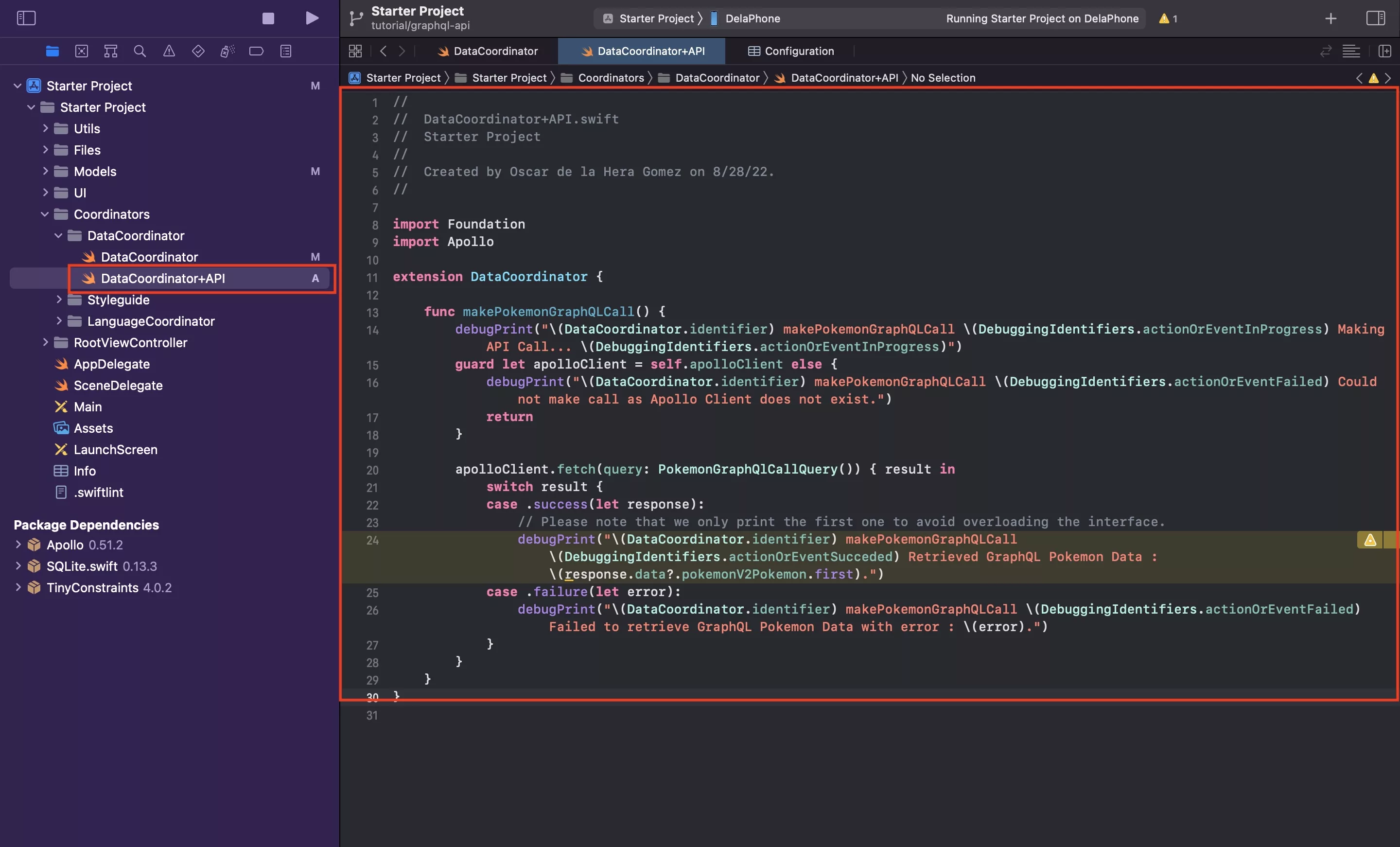The height and width of the screenshot is (847, 1400).
Task: Stop the running Starter Project build
Action: pyautogui.click(x=268, y=18)
